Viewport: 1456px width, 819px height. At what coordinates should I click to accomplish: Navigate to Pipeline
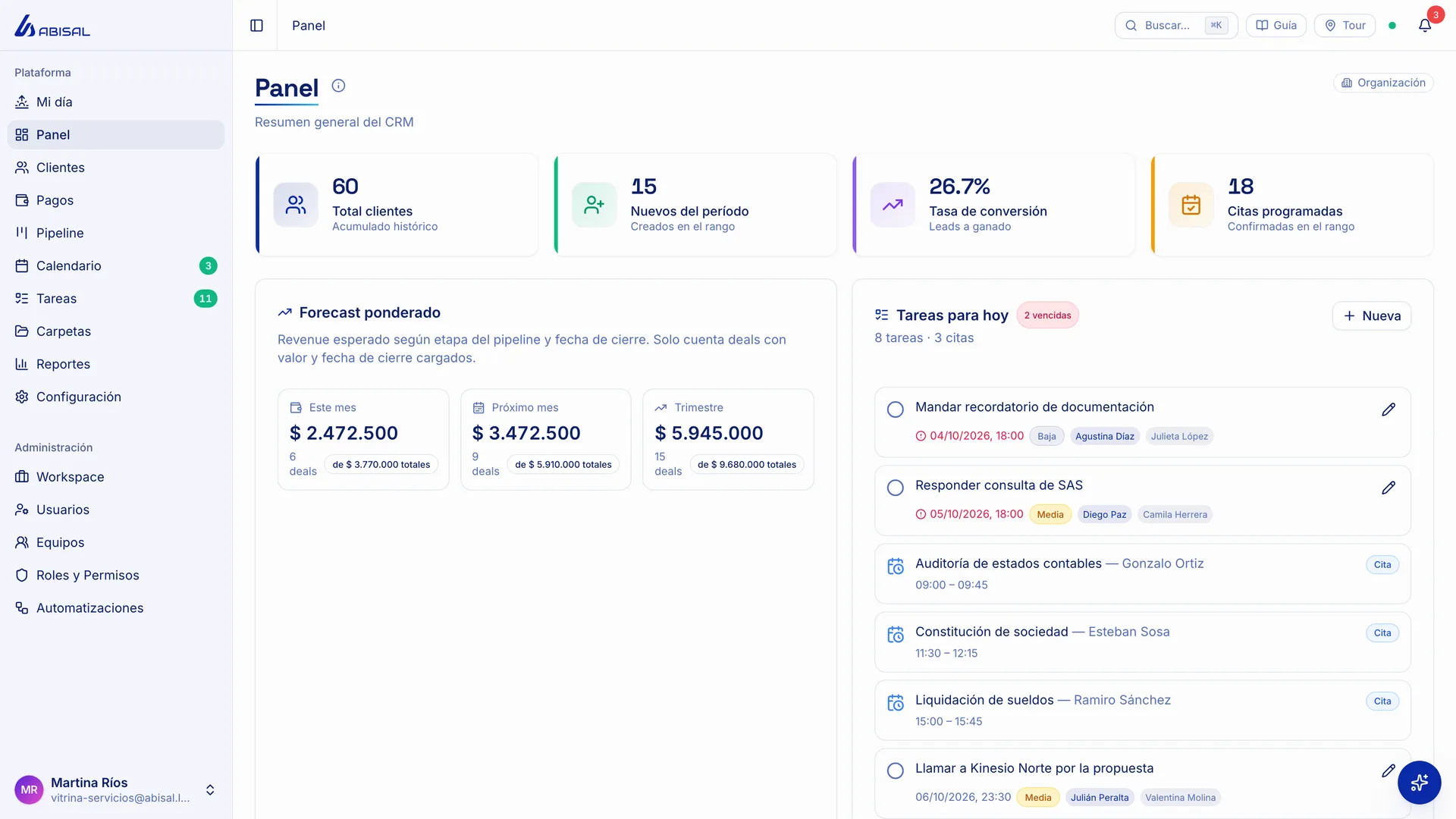click(116, 233)
